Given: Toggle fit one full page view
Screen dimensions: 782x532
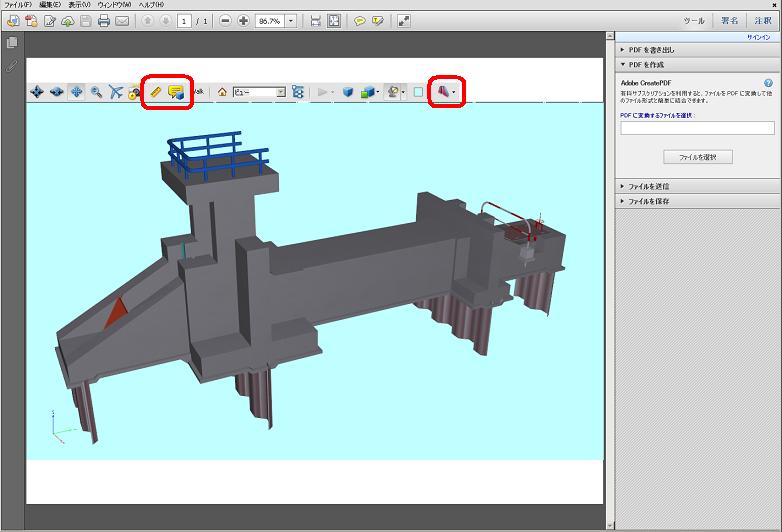Looking at the screenshot, I should tap(334, 21).
